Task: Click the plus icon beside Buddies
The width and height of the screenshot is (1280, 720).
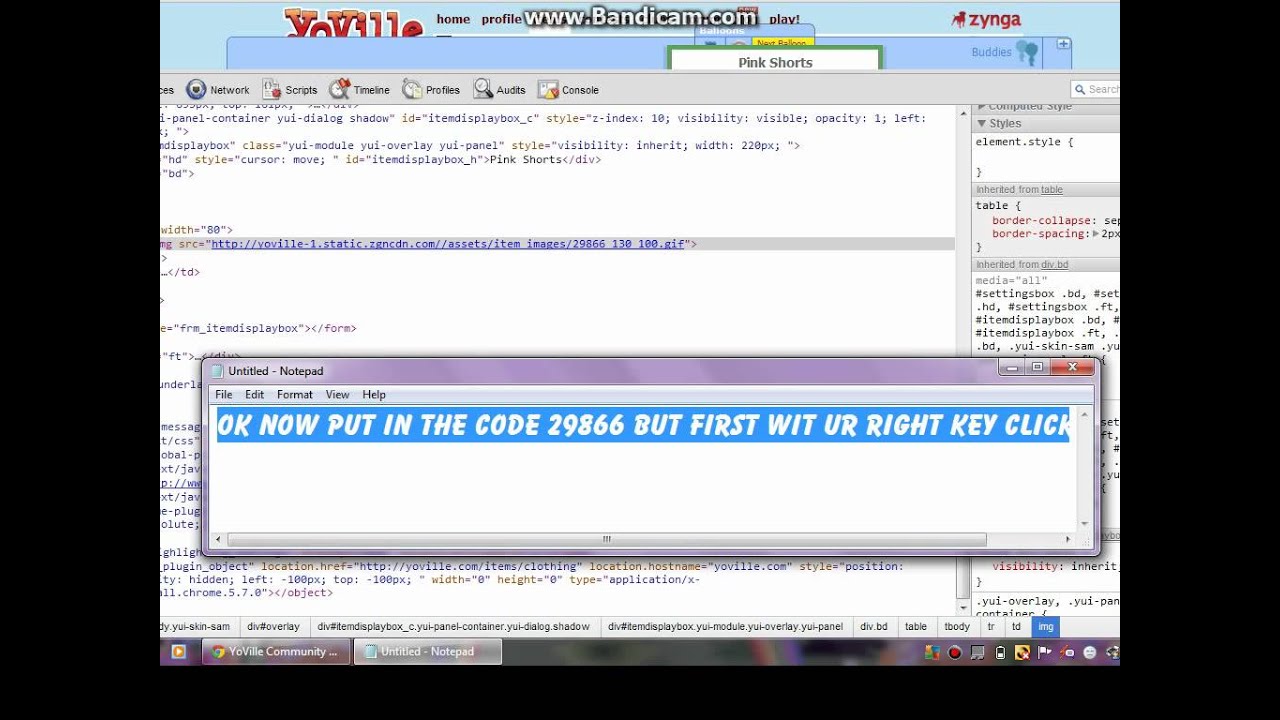Action: 1063,44
